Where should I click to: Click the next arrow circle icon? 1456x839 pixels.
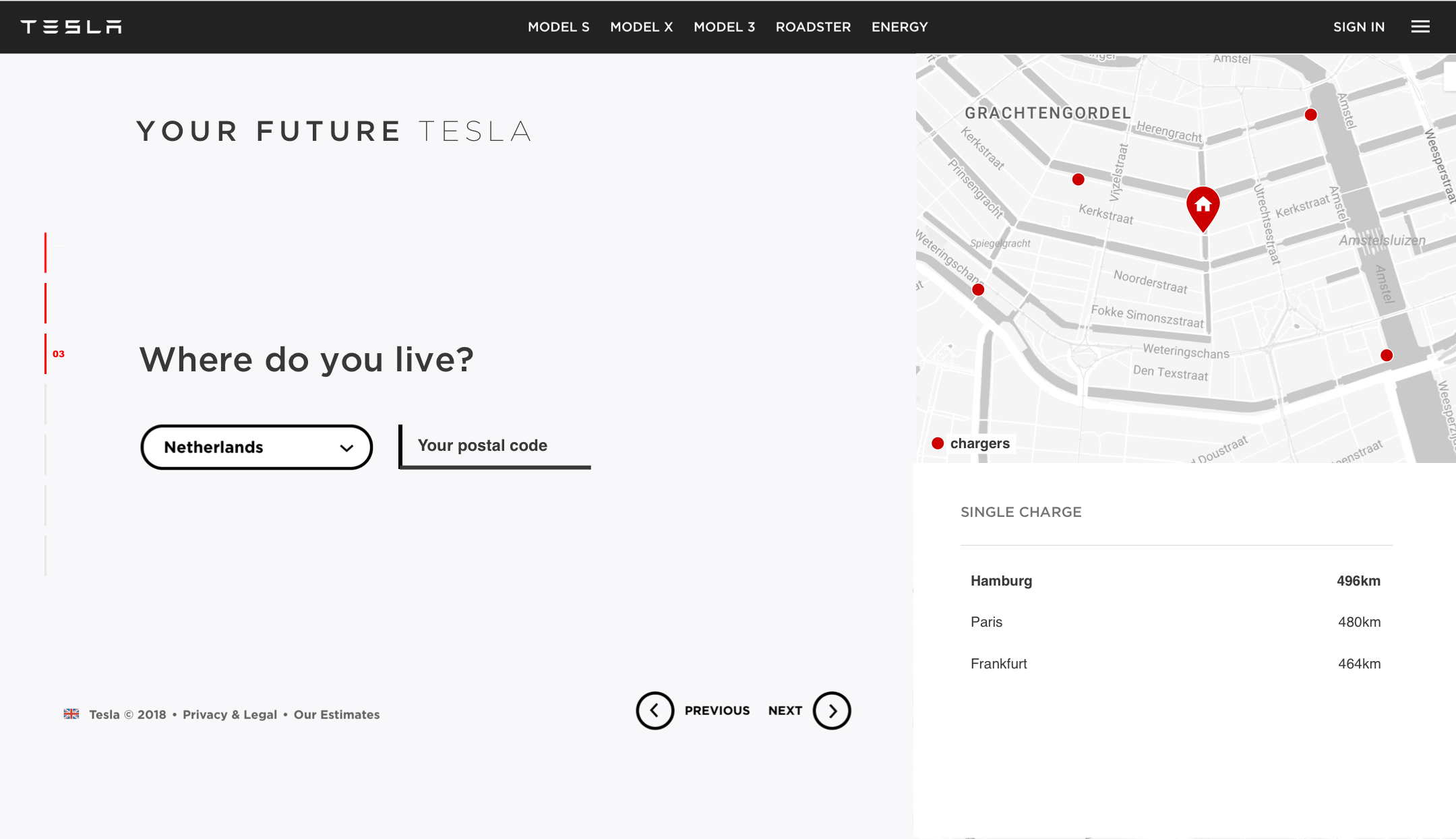coord(832,710)
